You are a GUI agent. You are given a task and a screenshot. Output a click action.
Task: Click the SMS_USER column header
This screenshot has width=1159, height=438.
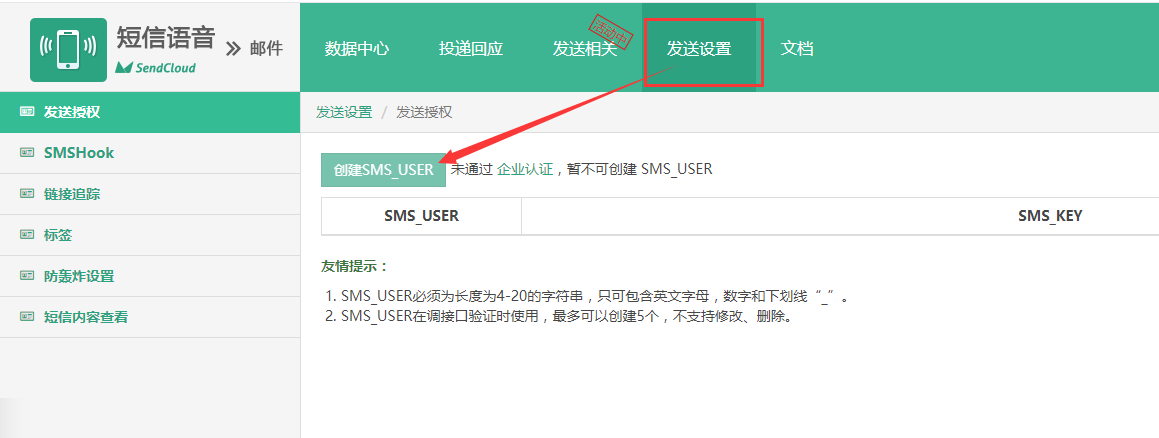pyautogui.click(x=421, y=216)
